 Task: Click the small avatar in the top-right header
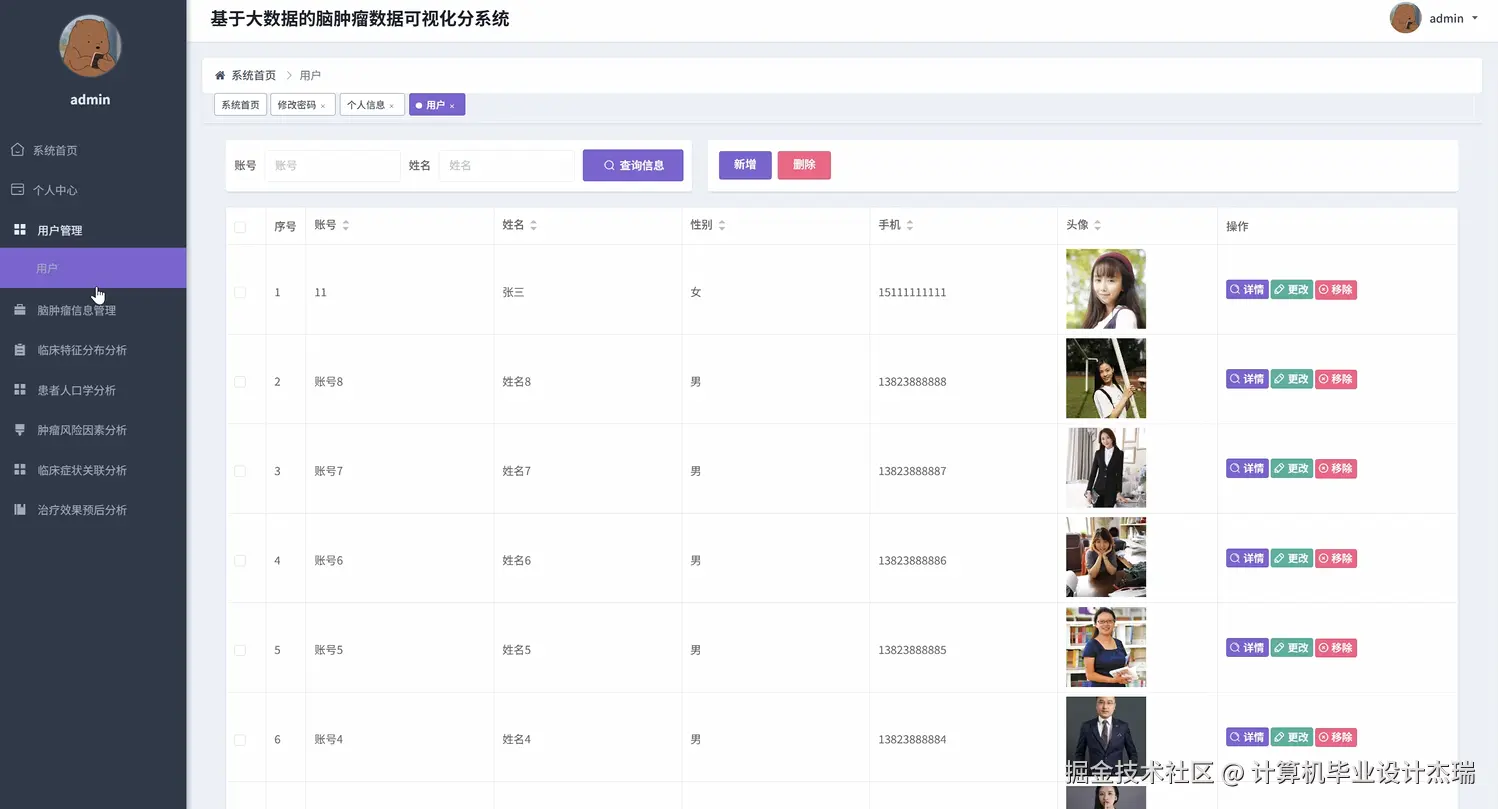[1405, 18]
